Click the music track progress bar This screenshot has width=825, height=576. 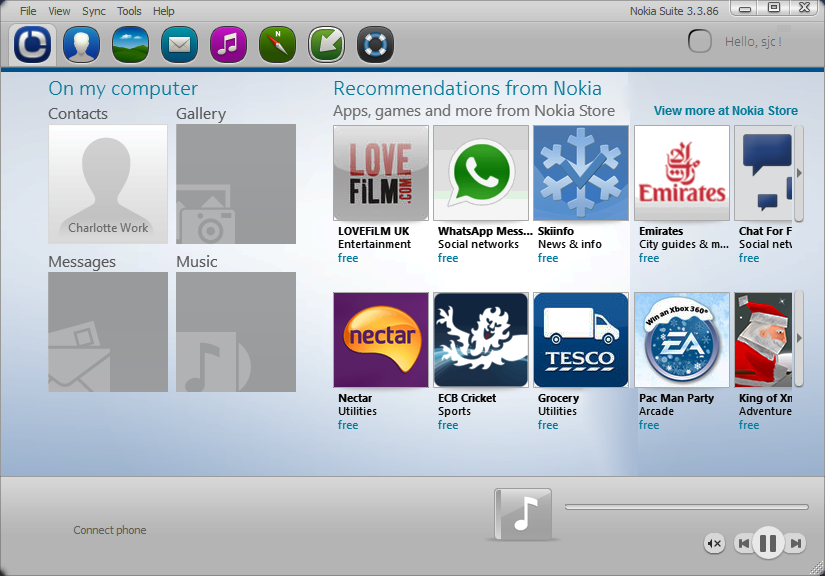[x=687, y=507]
